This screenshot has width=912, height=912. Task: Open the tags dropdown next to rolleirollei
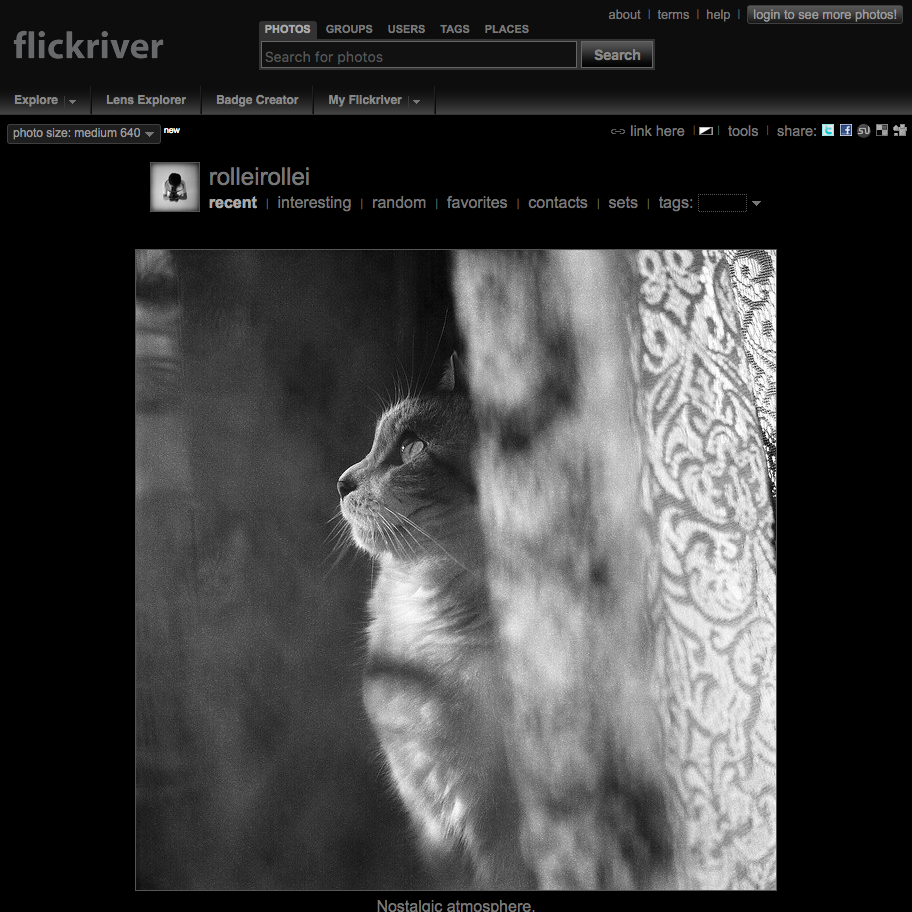757,203
